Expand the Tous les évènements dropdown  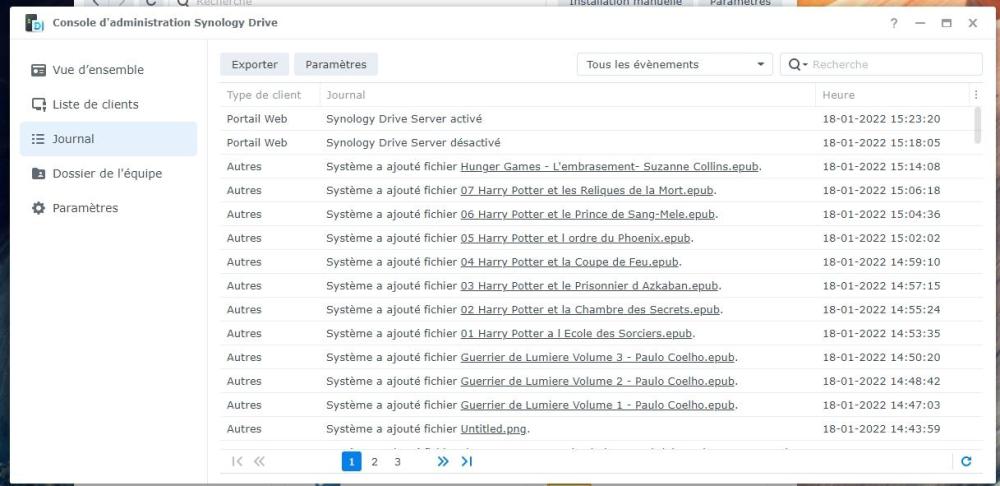tap(675, 64)
